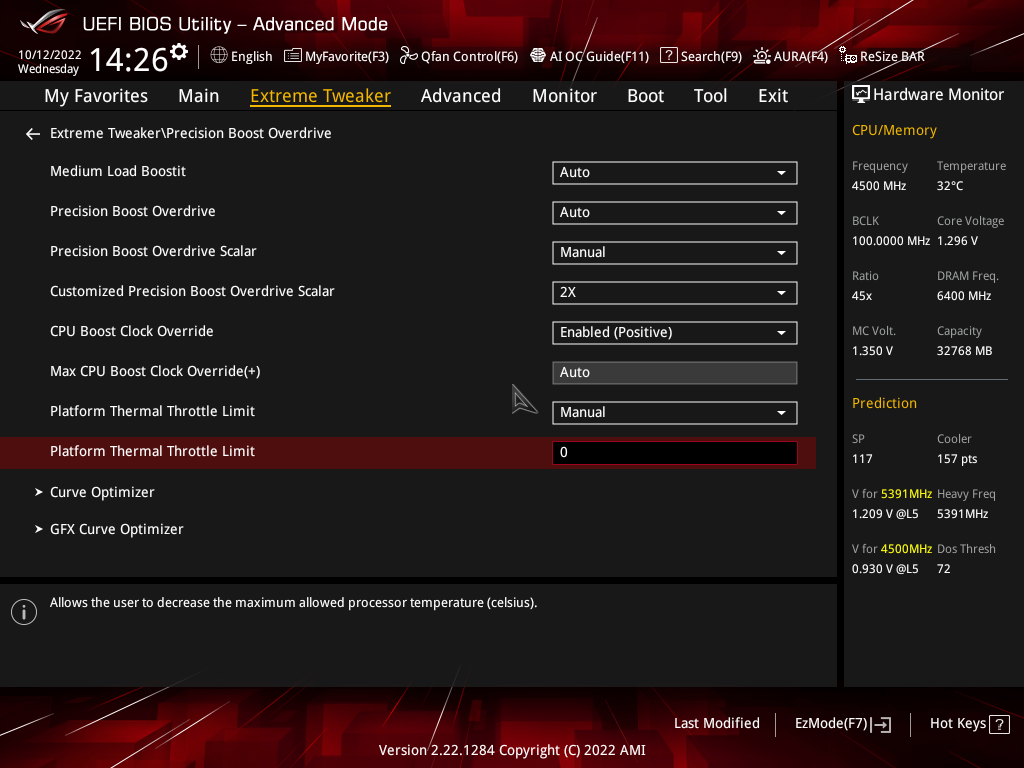
Task: Click Last Modified button
Action: (716, 724)
